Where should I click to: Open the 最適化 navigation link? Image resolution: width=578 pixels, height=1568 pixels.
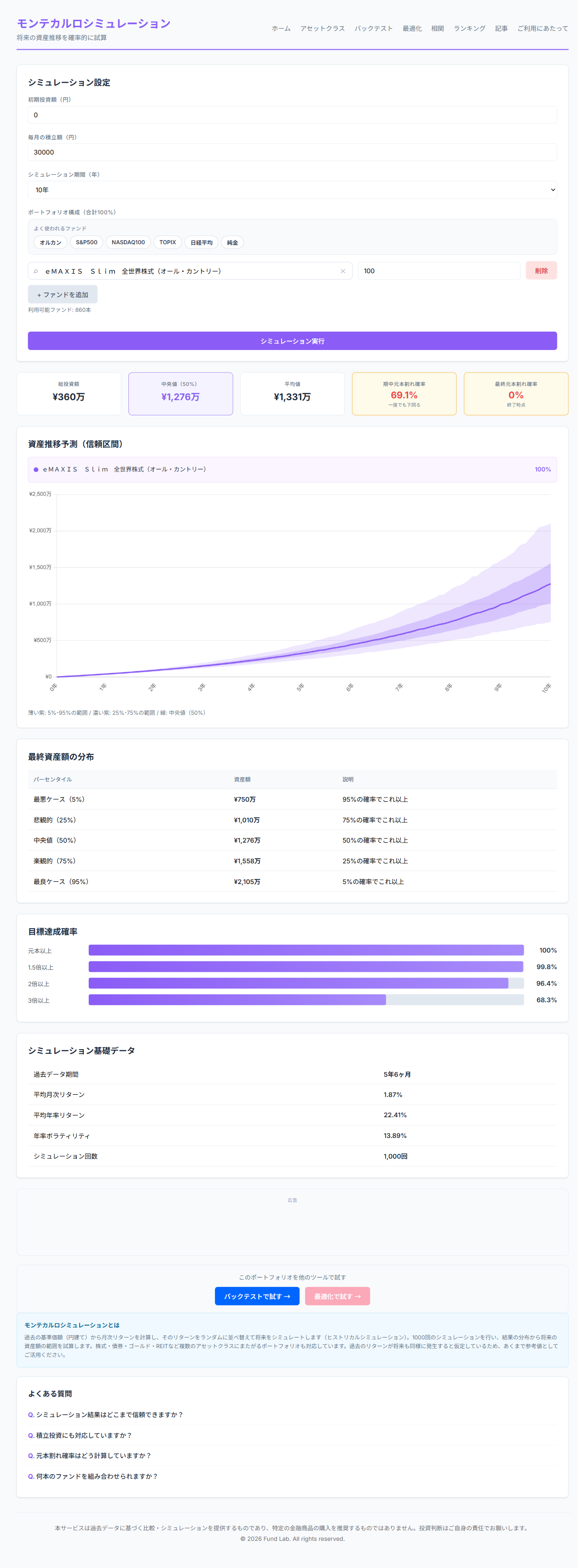[412, 29]
